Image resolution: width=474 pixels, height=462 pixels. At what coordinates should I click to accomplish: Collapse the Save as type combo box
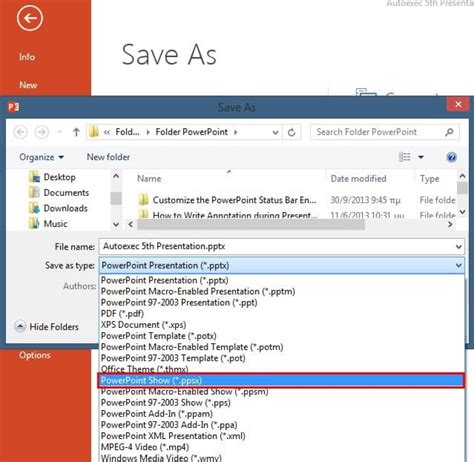(x=459, y=265)
